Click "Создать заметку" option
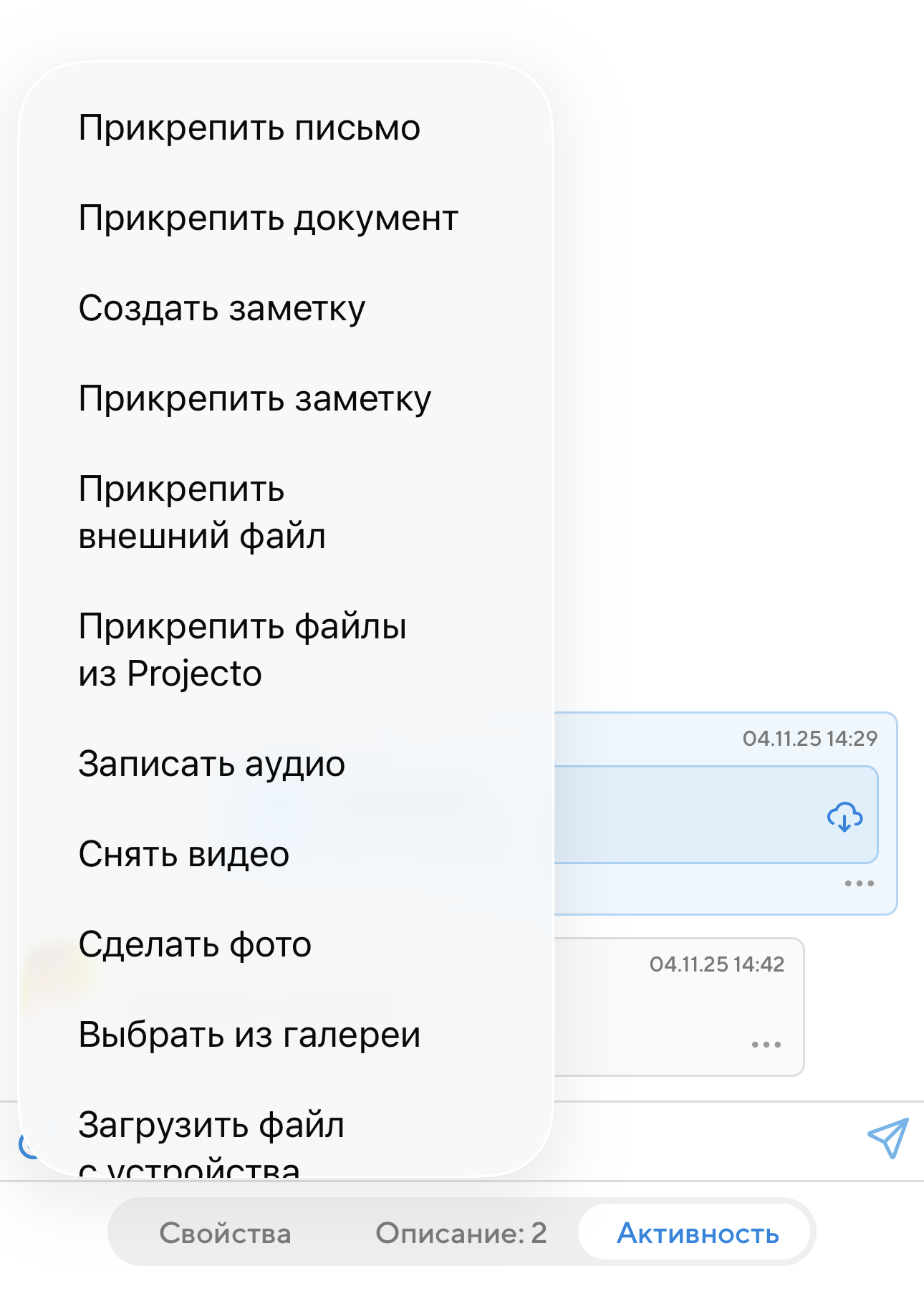The height and width of the screenshot is (1309, 924). tap(222, 309)
